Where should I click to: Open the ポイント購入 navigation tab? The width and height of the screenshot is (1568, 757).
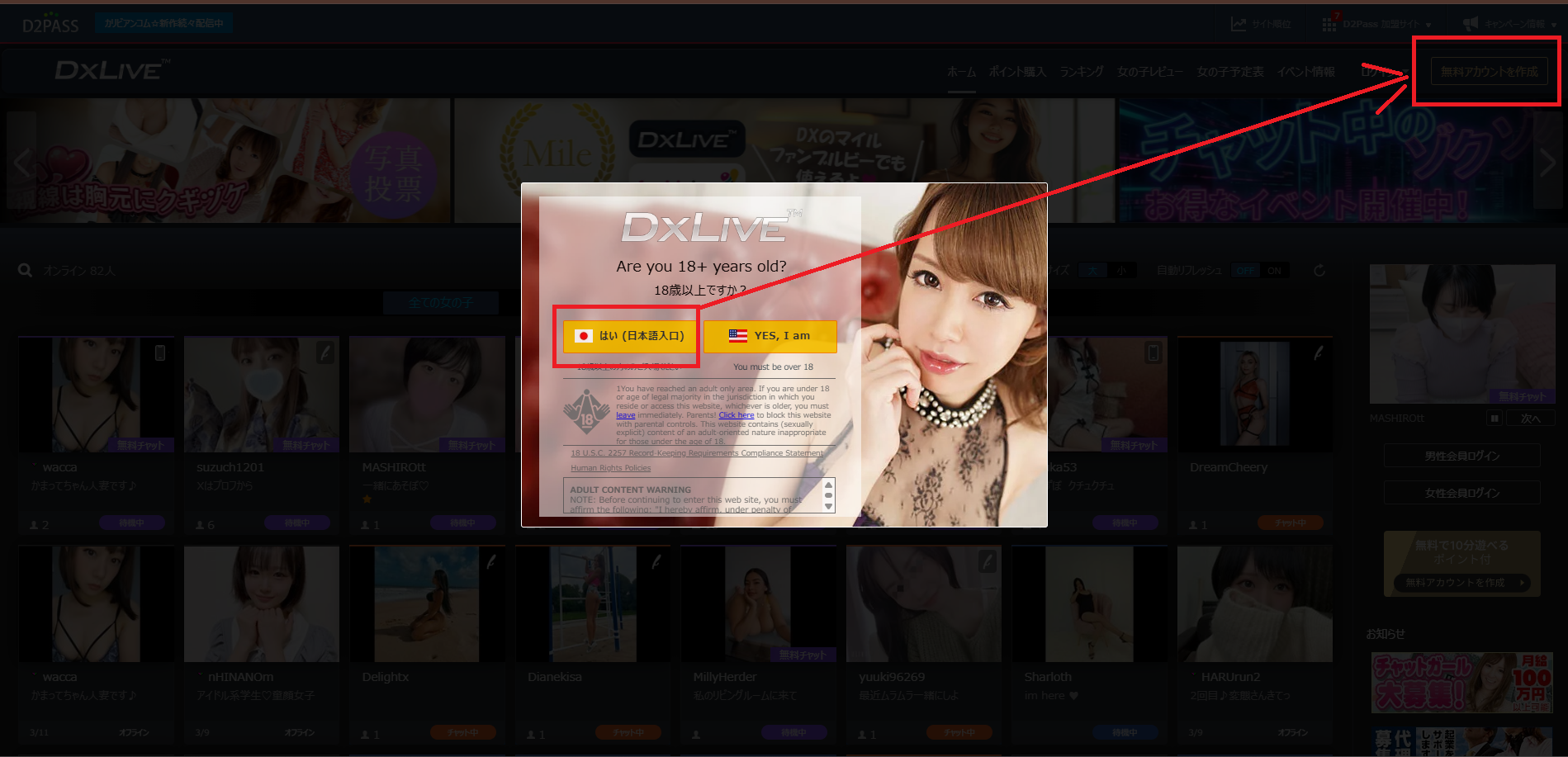pos(1017,72)
